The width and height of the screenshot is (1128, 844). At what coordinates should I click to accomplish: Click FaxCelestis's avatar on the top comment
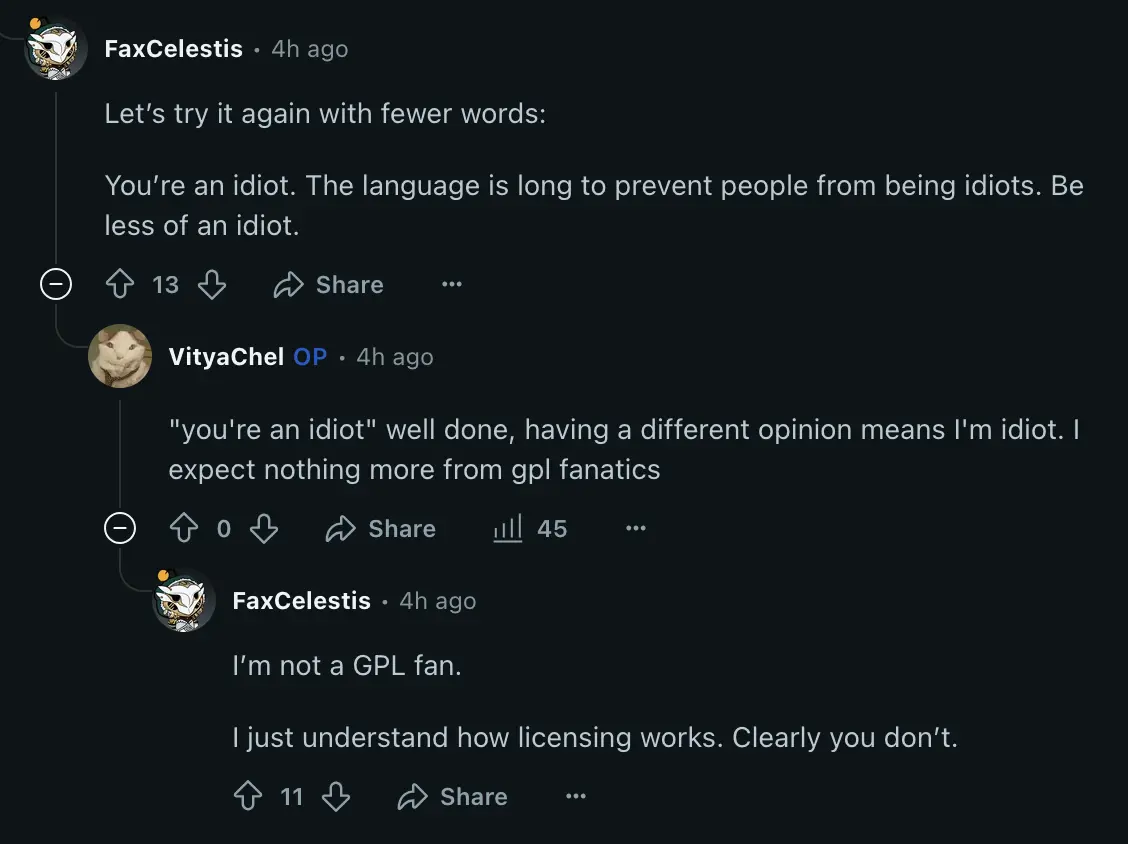55,48
